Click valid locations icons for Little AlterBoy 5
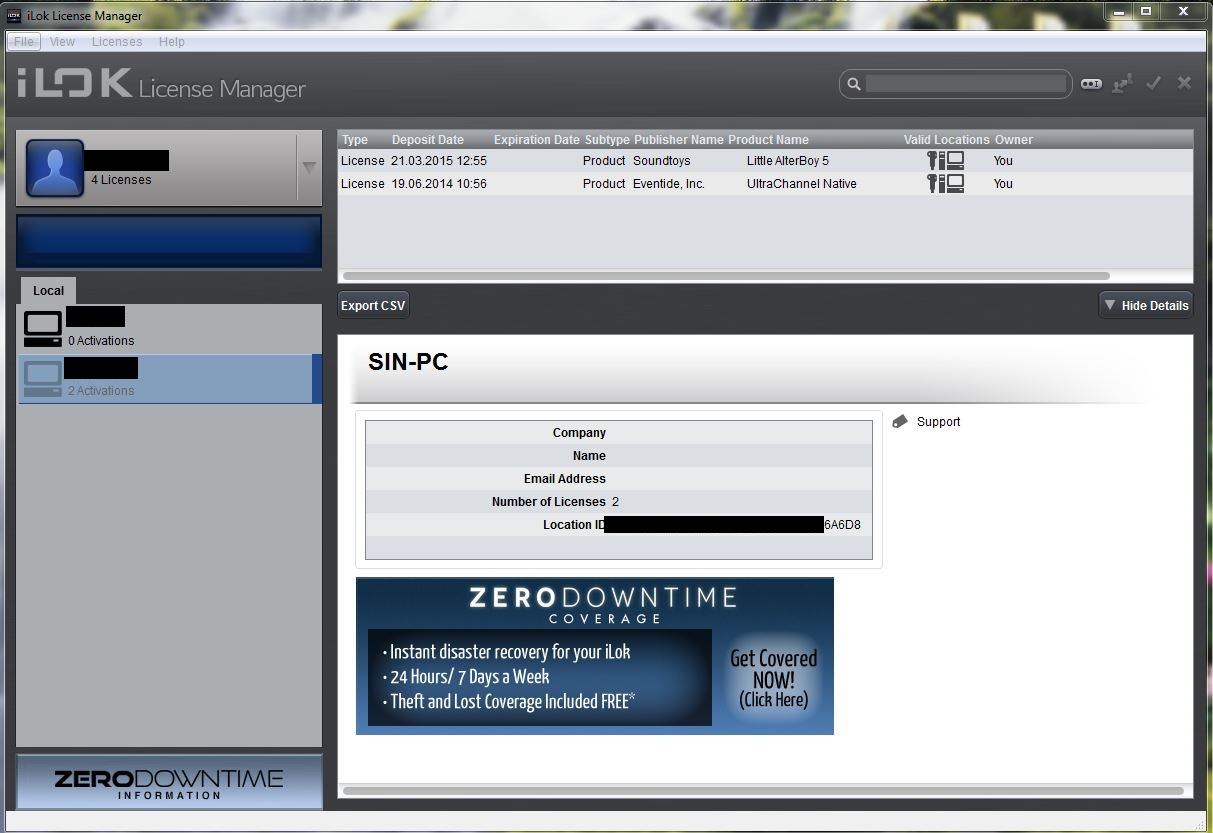 945,160
